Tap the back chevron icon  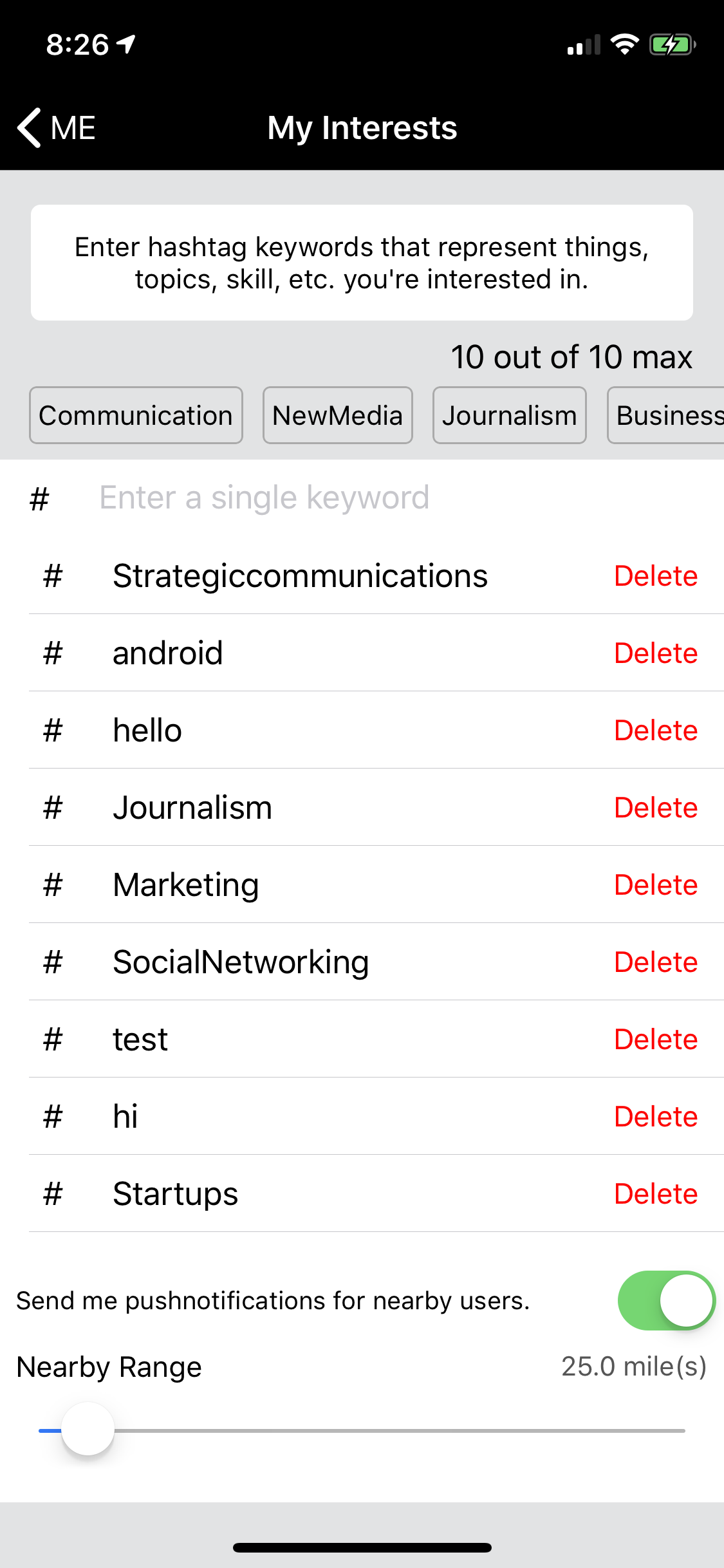(x=30, y=127)
